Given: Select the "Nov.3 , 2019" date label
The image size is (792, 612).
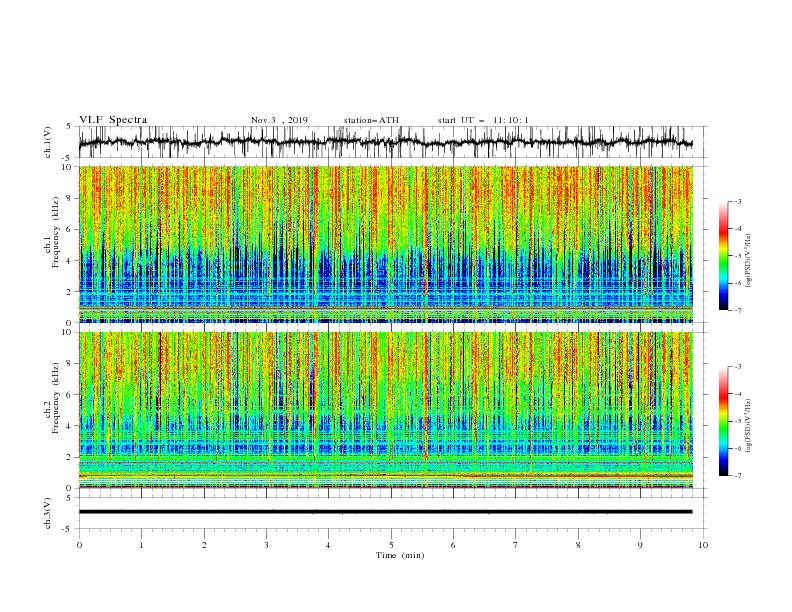Looking at the screenshot, I should click(x=279, y=120).
